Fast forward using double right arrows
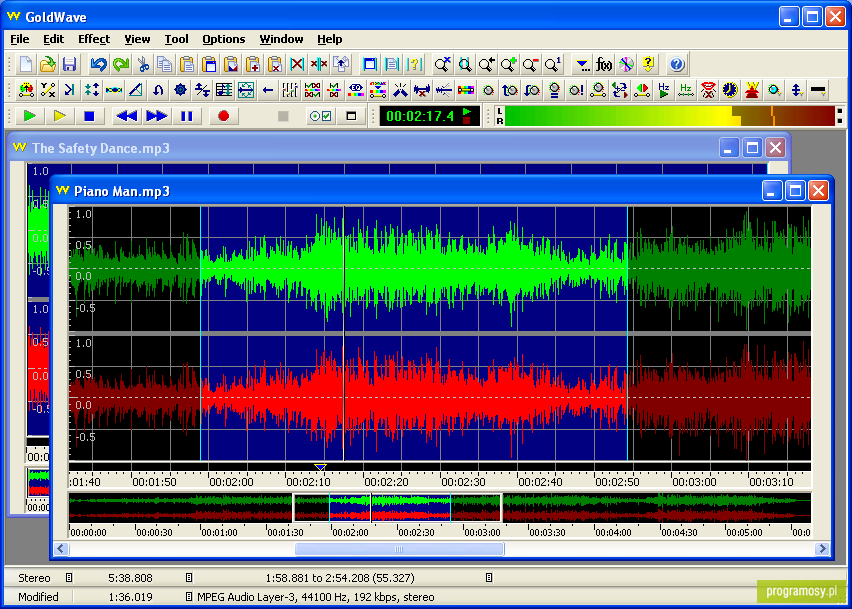852x609 pixels. pyautogui.click(x=156, y=116)
